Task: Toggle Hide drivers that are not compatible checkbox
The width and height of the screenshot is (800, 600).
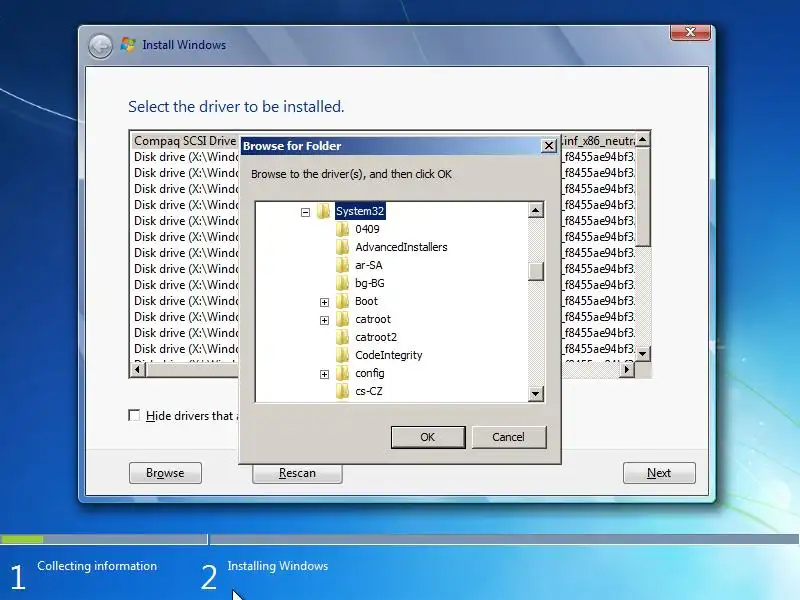Action: [134, 415]
